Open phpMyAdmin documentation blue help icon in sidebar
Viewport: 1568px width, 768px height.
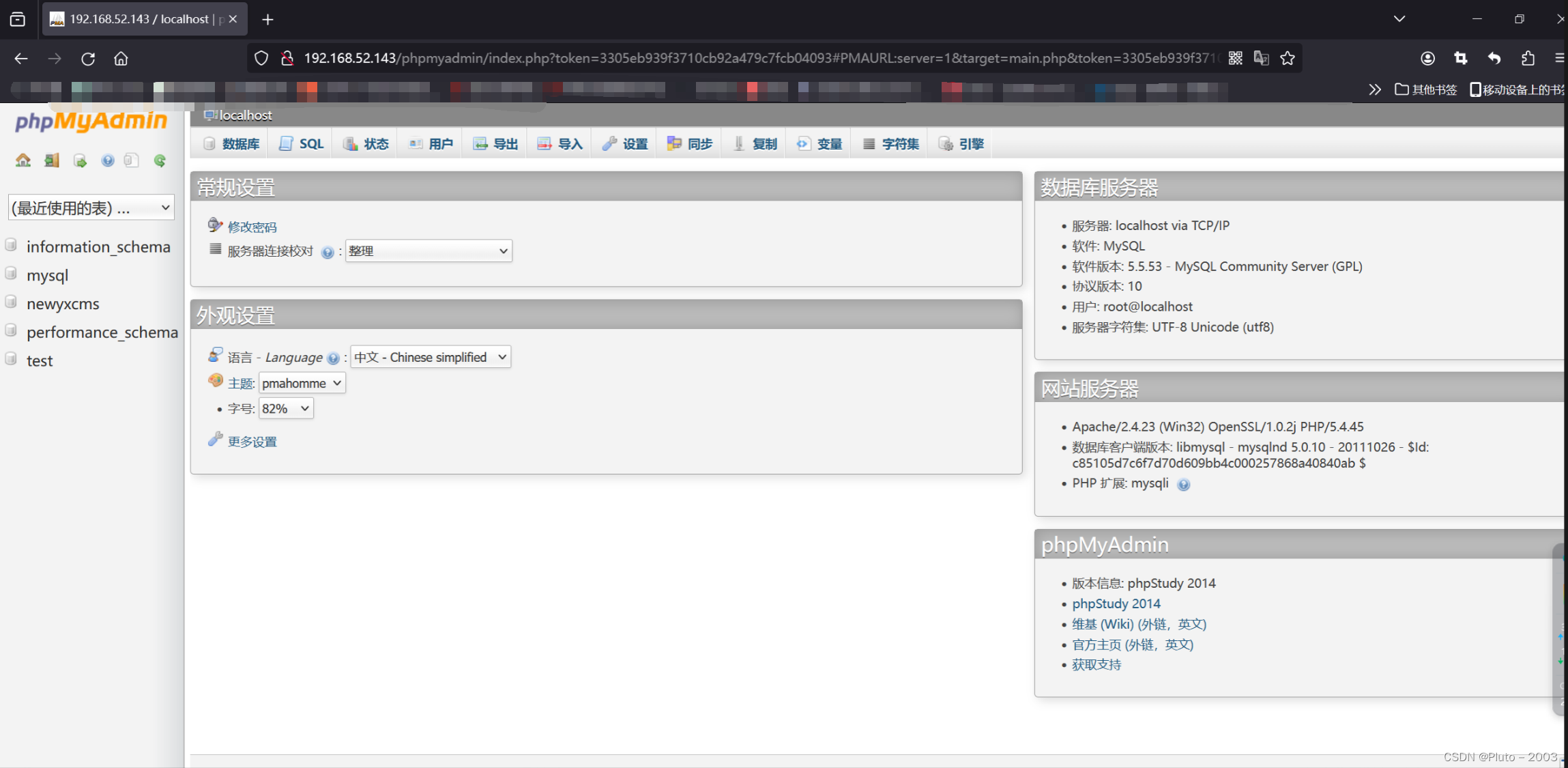tap(108, 160)
